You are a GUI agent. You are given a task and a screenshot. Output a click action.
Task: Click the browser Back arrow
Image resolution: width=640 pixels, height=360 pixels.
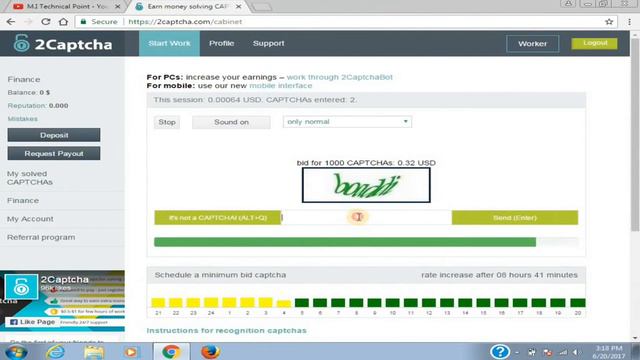click(11, 22)
